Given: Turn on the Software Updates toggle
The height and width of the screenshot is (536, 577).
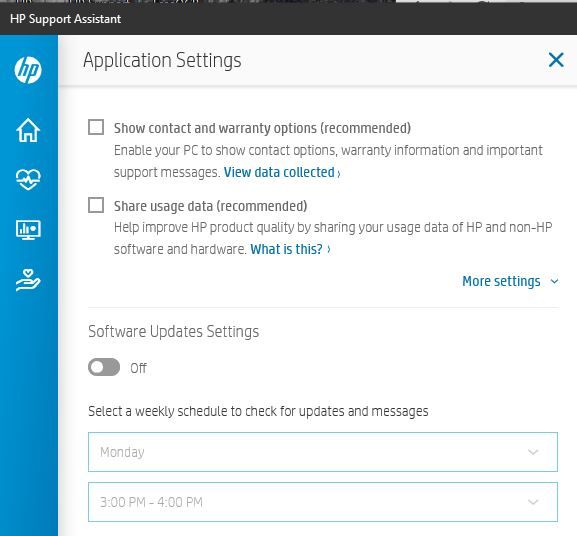Looking at the screenshot, I should pyautogui.click(x=104, y=367).
